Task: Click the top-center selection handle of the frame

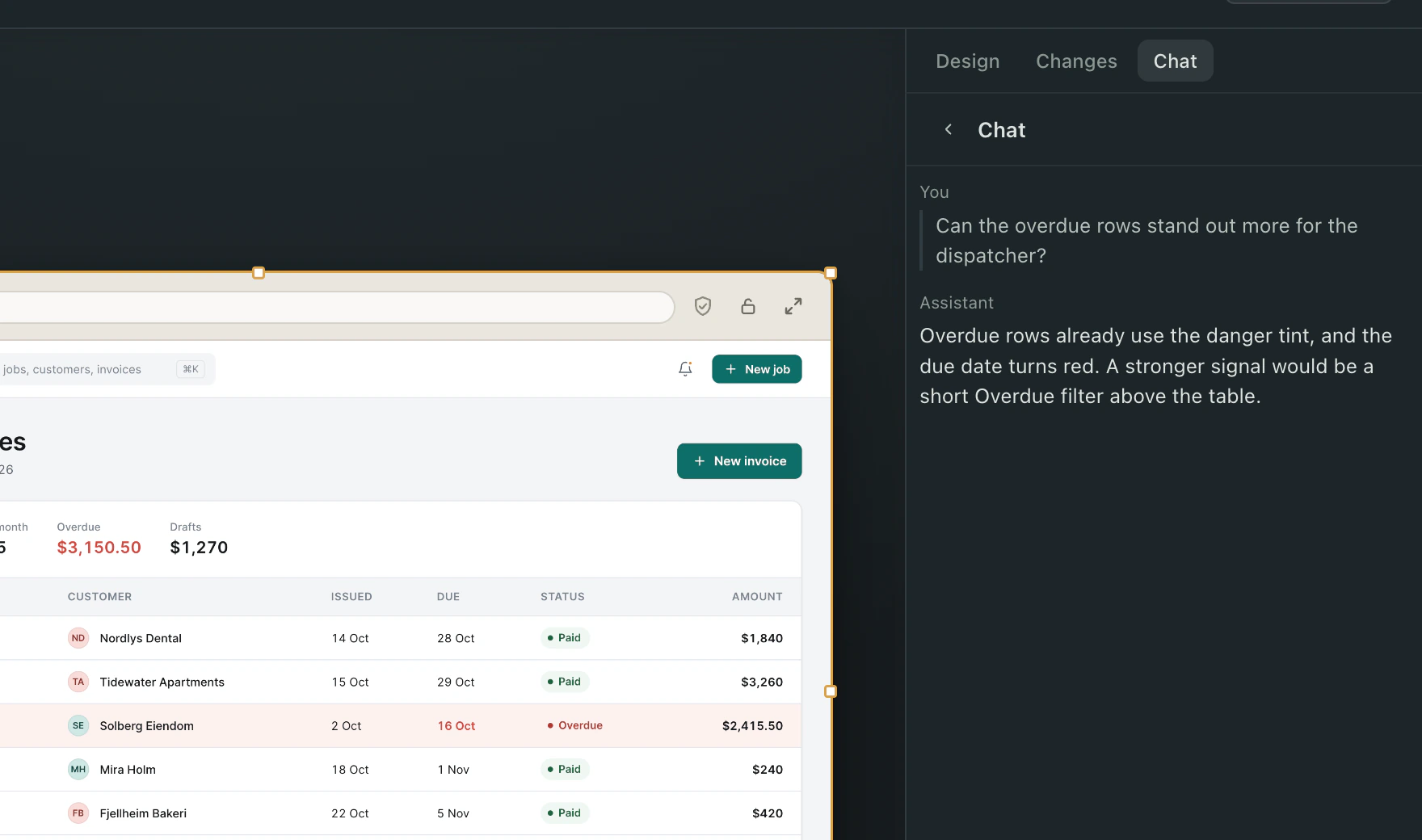Action: click(259, 273)
